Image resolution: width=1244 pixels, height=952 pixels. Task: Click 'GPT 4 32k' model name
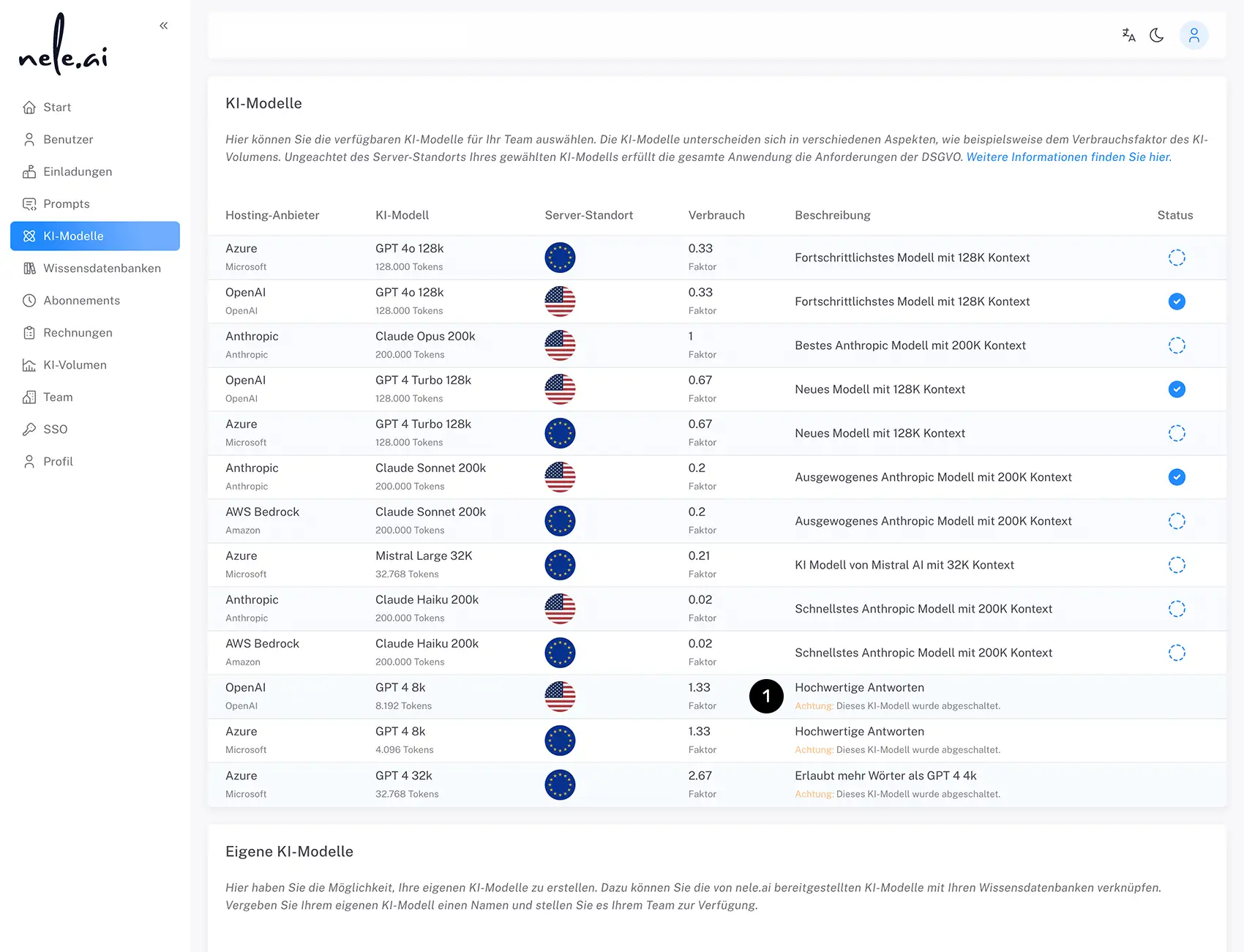tap(404, 776)
